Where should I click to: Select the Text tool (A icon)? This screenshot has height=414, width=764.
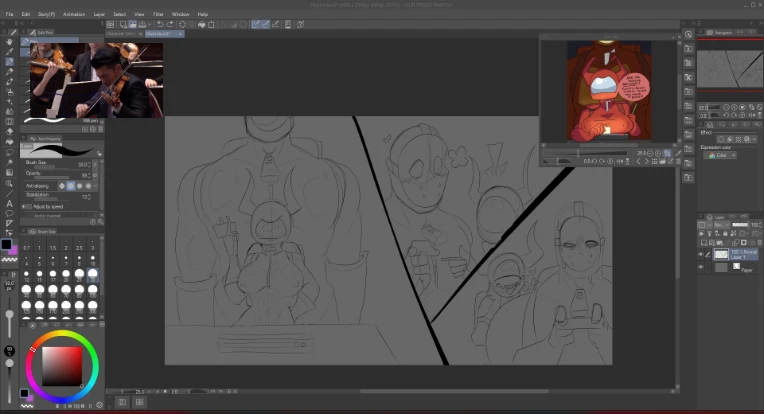9,204
